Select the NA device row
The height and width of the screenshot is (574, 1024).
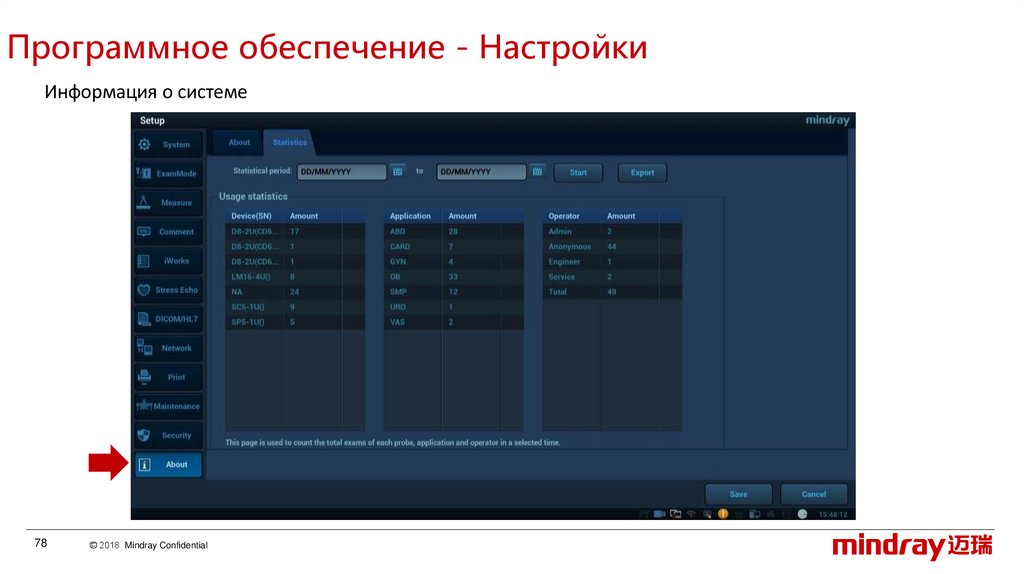(295, 292)
